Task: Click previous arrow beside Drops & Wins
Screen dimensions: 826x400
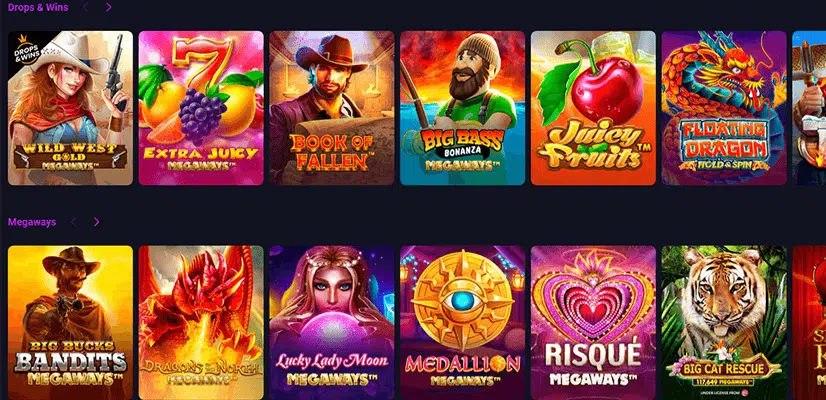Action: 85,7
